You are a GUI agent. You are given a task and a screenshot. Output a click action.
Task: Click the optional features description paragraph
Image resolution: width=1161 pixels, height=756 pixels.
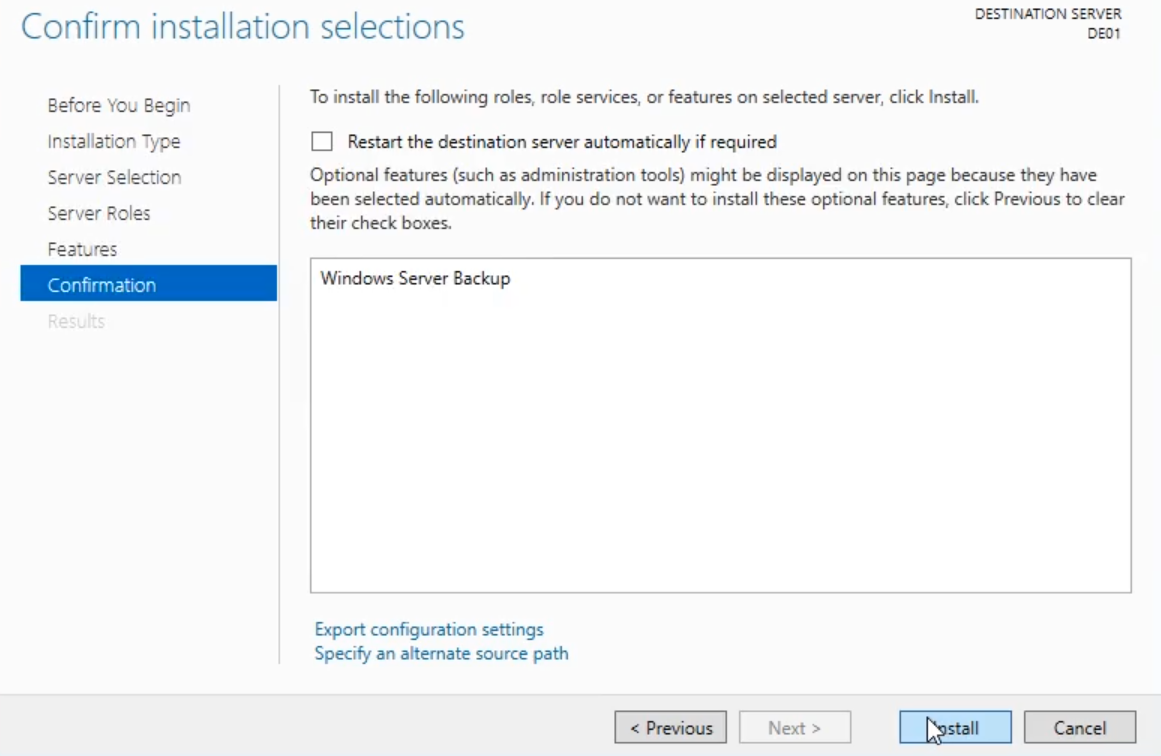click(x=717, y=199)
